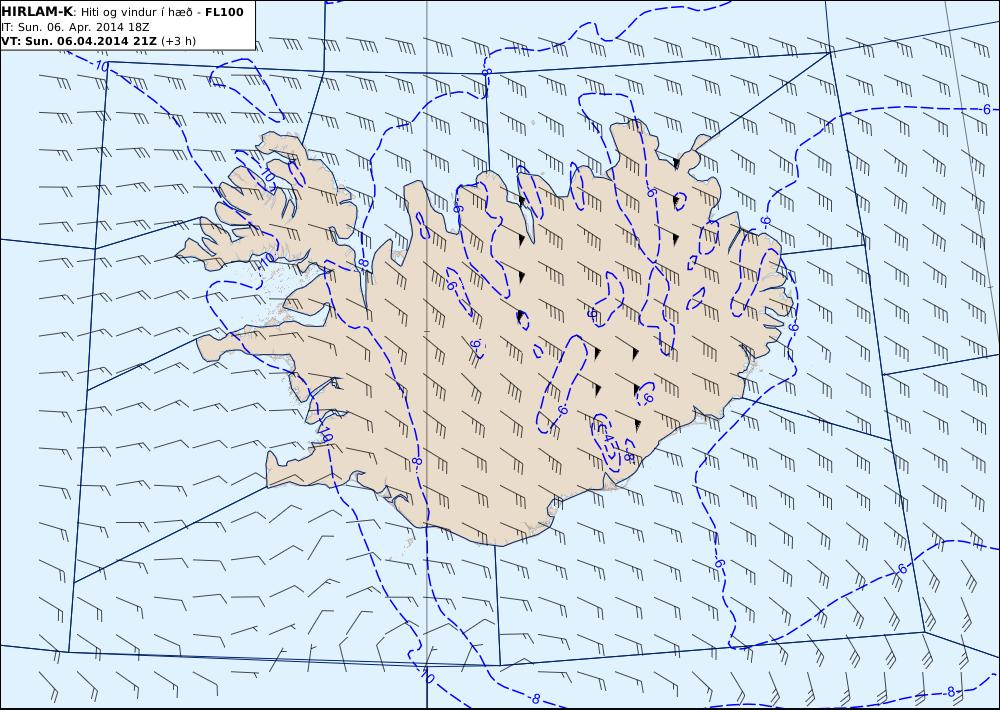Click the FL100 flight level label
Viewport: 1000px width, 710px height.
224,12
